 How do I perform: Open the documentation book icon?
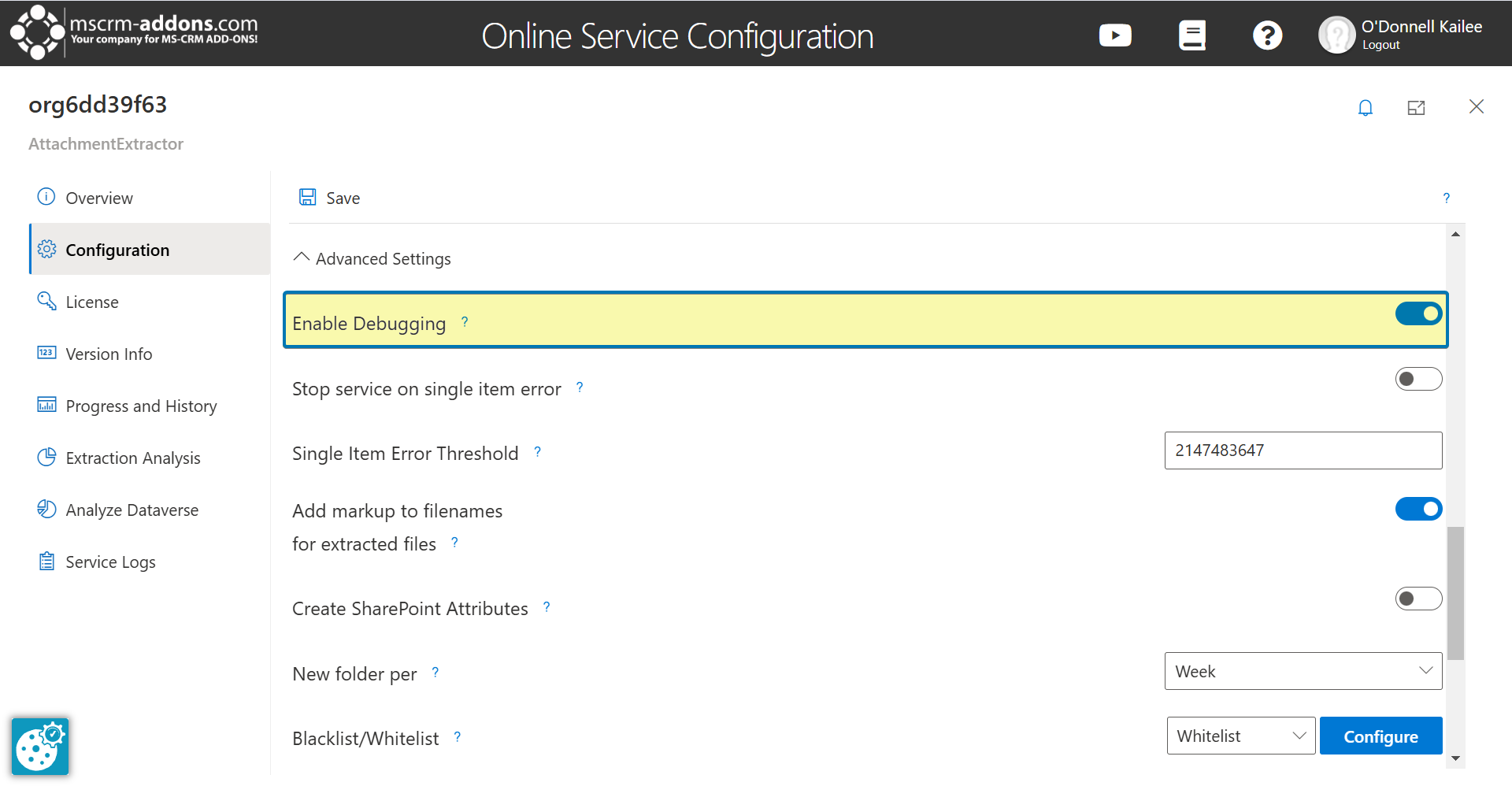[x=1192, y=35]
